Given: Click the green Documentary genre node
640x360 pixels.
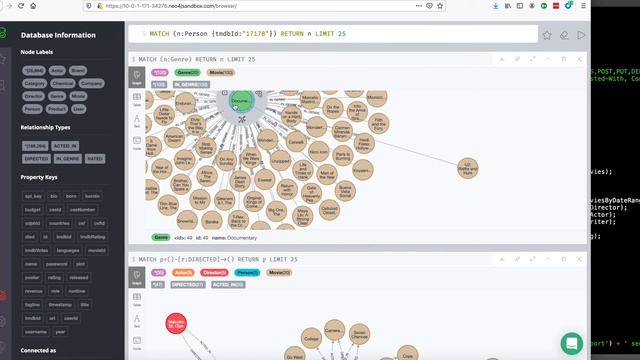Looking at the screenshot, I should [241, 101].
